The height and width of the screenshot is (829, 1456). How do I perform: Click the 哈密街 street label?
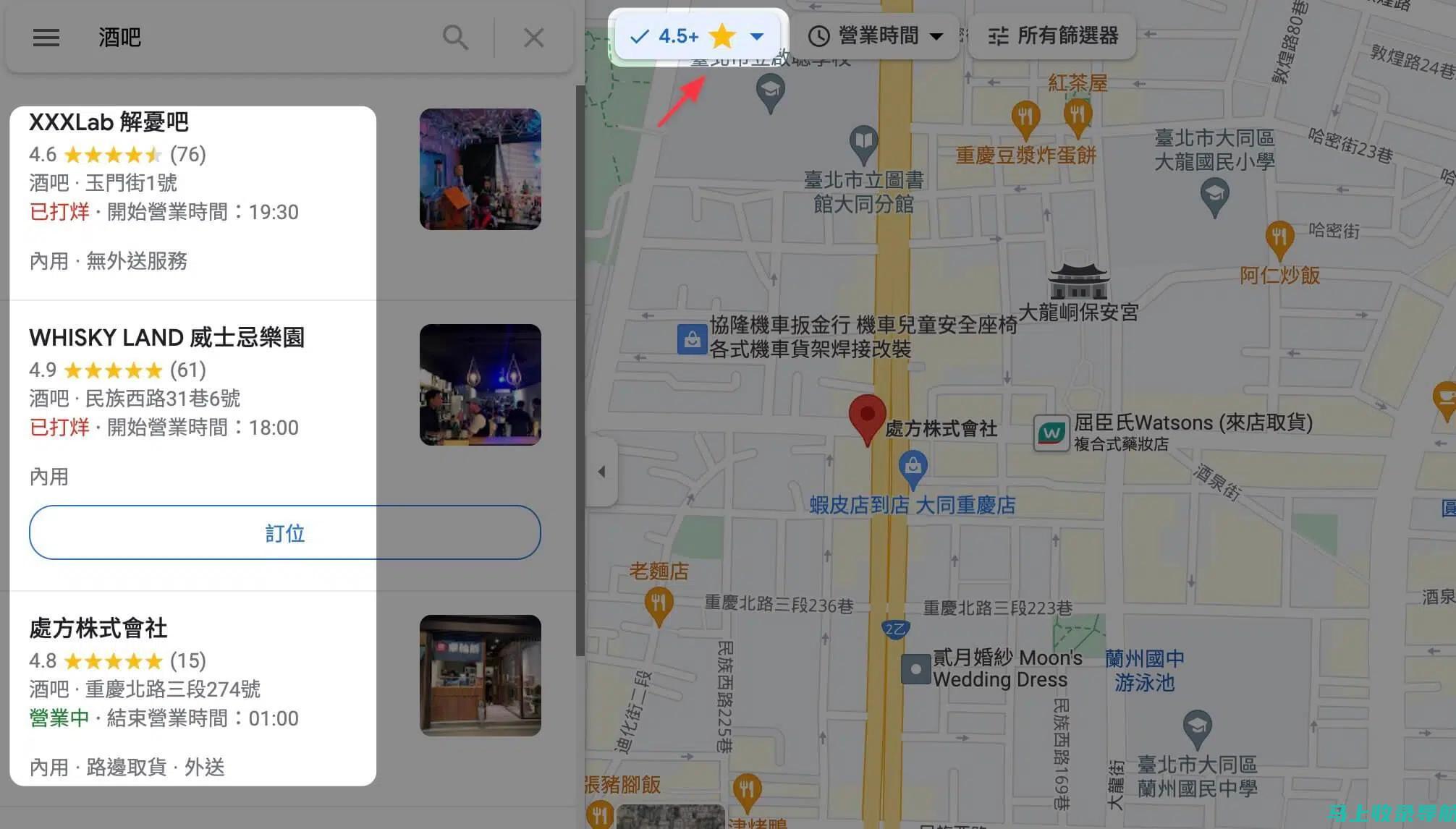(1334, 231)
